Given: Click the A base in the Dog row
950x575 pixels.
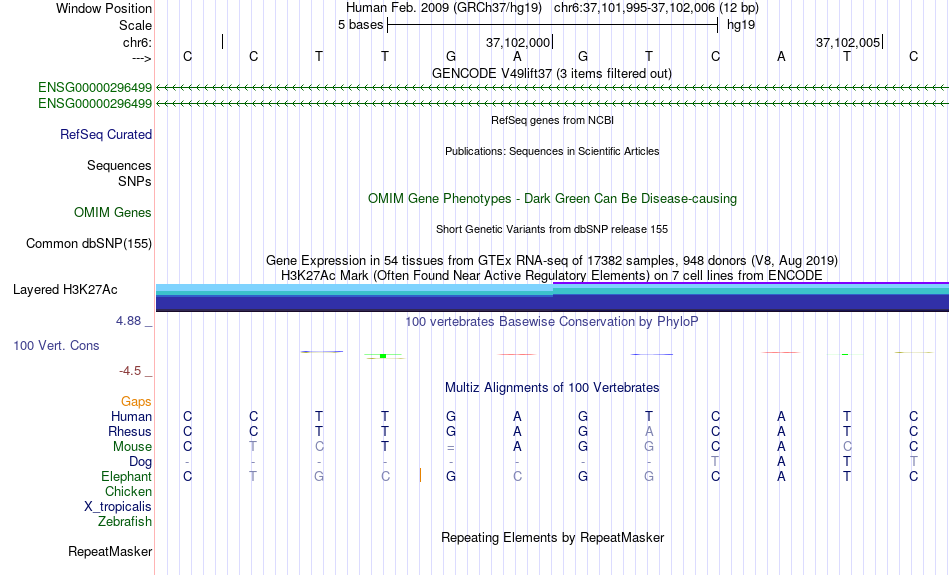Looking at the screenshot, I should (x=781, y=462).
